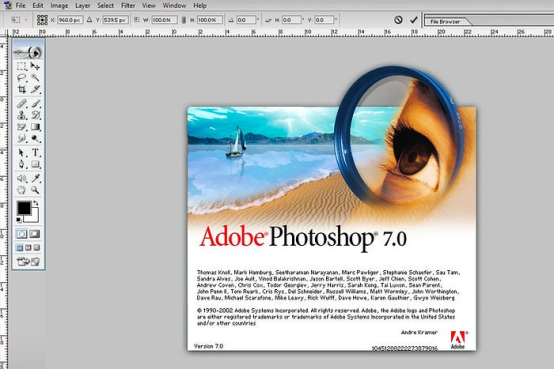Viewport: 554px width, 370px height.
Task: Open the Filter menu
Action: [x=128, y=6]
